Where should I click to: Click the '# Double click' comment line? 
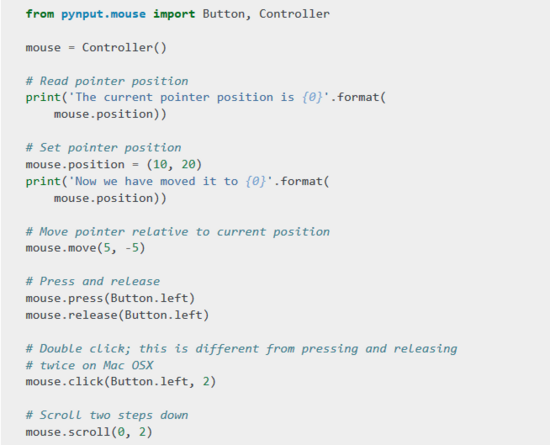click(x=241, y=349)
